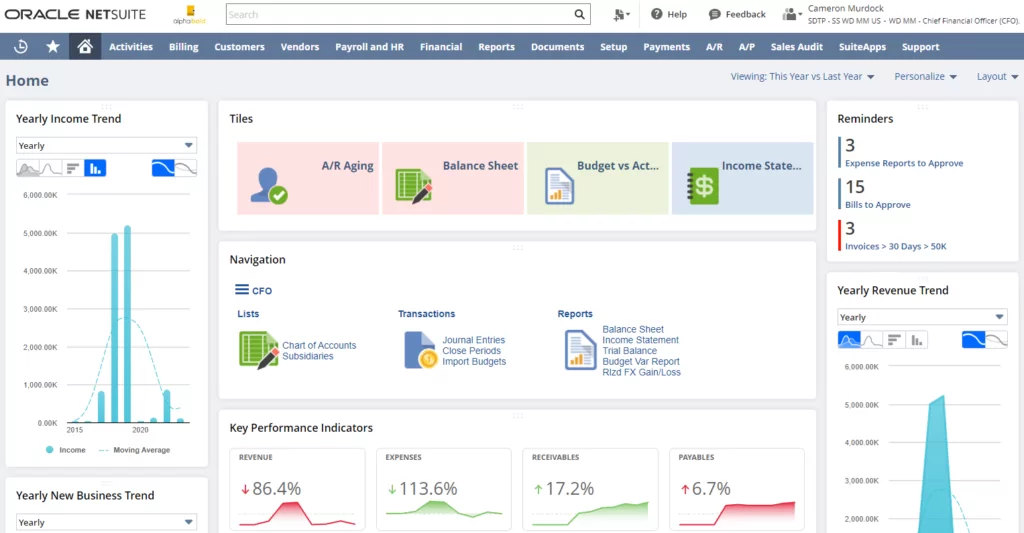Open the Payables KPI card
This screenshot has height=533, width=1024.
tap(737, 489)
